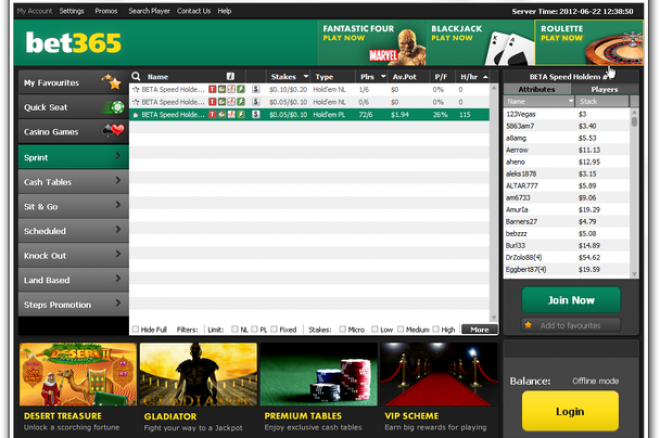Open the Stakes column dropdown arrow
This screenshot has height=438, width=660.
[x=306, y=76]
